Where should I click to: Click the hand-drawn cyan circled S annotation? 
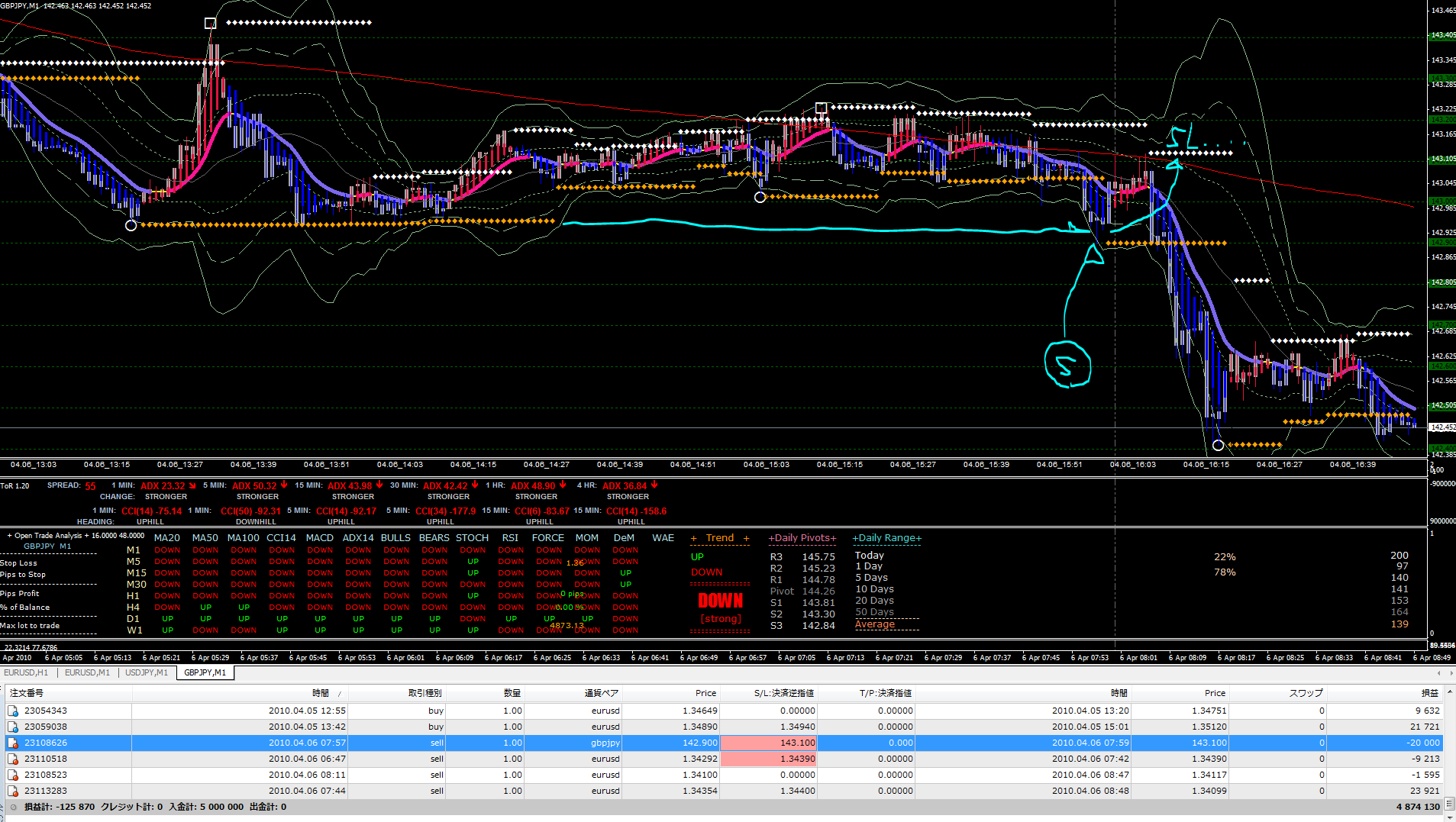tap(1067, 364)
